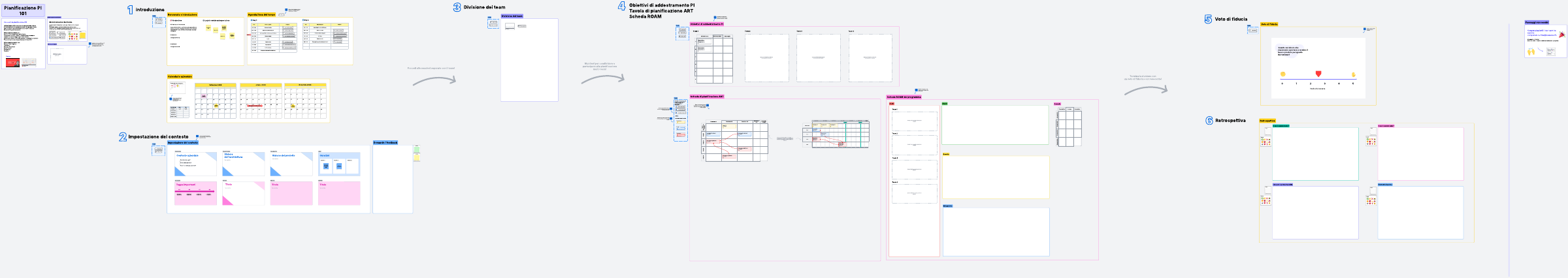The width and height of the screenshot is (1568, 278).
Task: Click the yellow smiley face on confidence scale
Action: point(1282,74)
